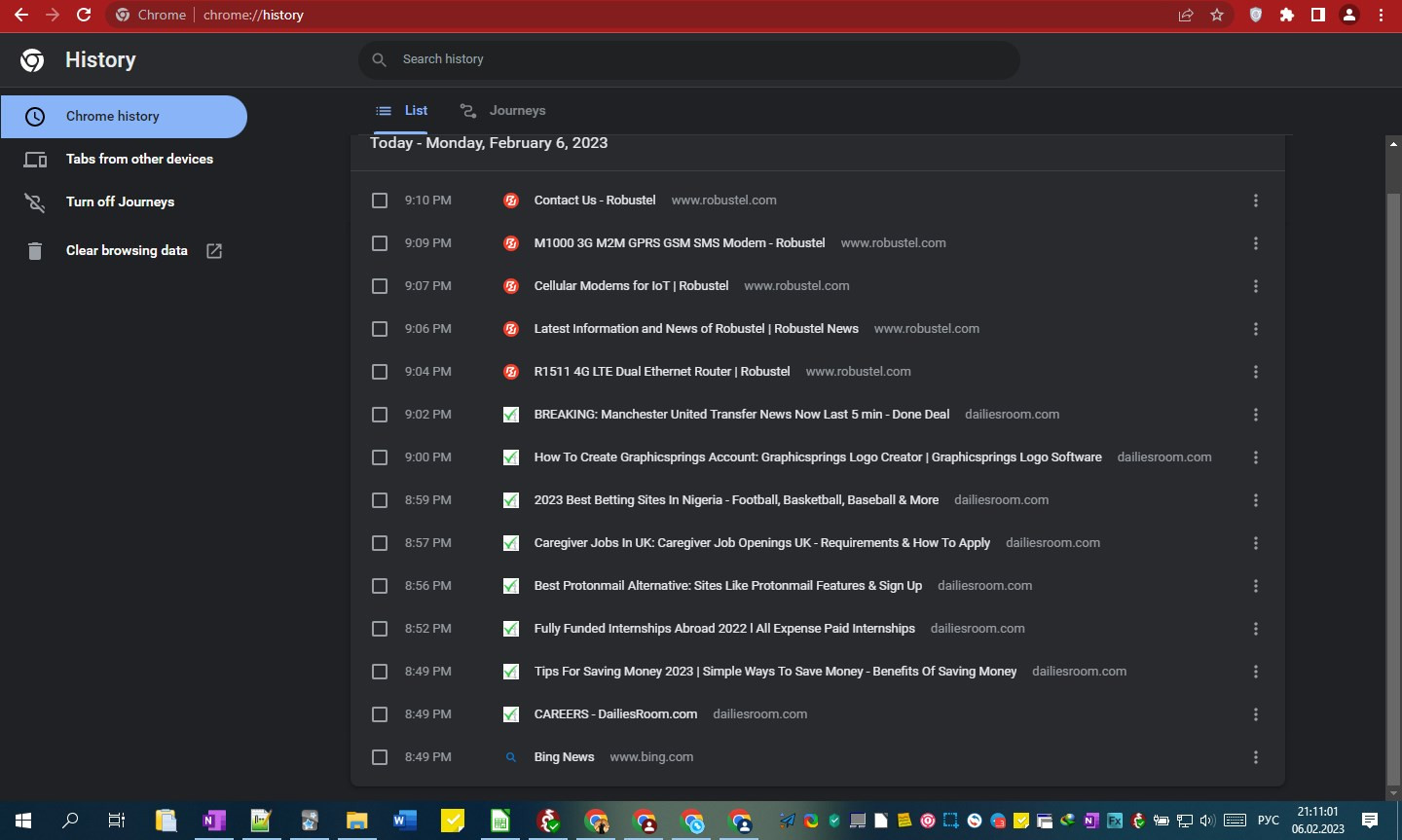Open more actions for CAREERS - DailiesRoom.com
This screenshot has width=1402, height=840.
point(1256,714)
